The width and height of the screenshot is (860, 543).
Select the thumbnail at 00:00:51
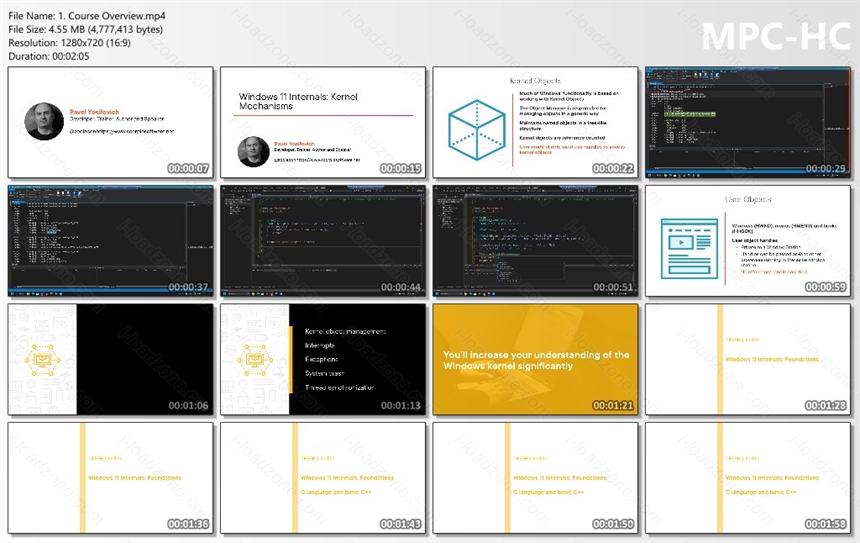535,241
